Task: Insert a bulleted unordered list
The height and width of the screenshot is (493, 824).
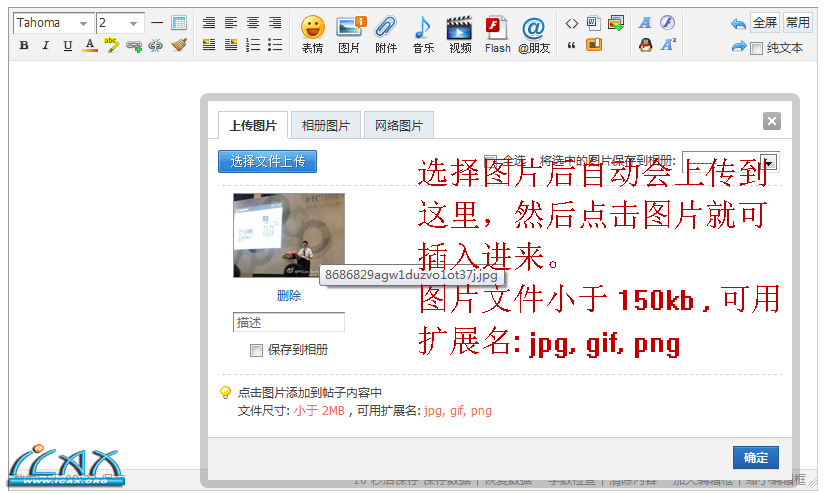Action: tap(275, 45)
